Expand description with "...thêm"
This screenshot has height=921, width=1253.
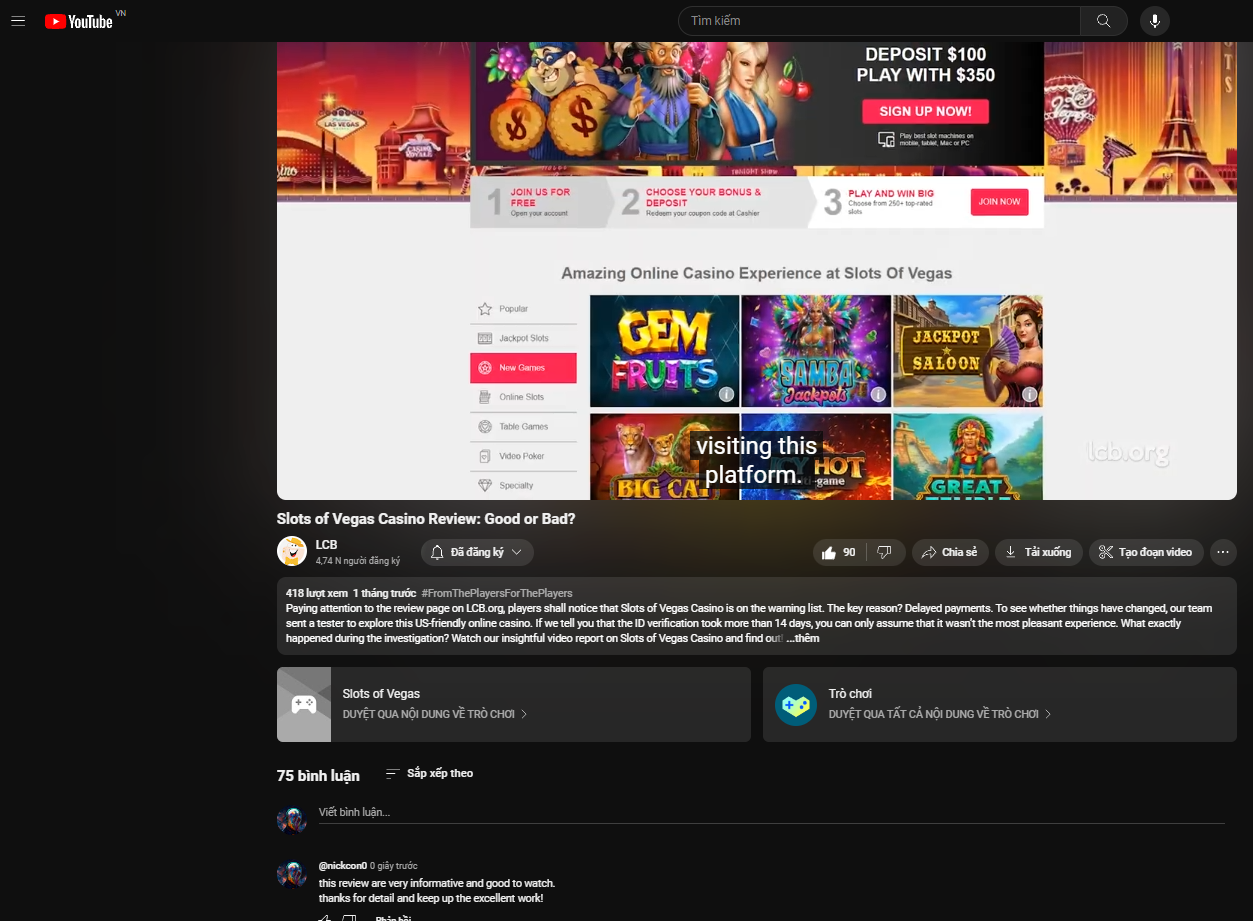click(x=803, y=638)
